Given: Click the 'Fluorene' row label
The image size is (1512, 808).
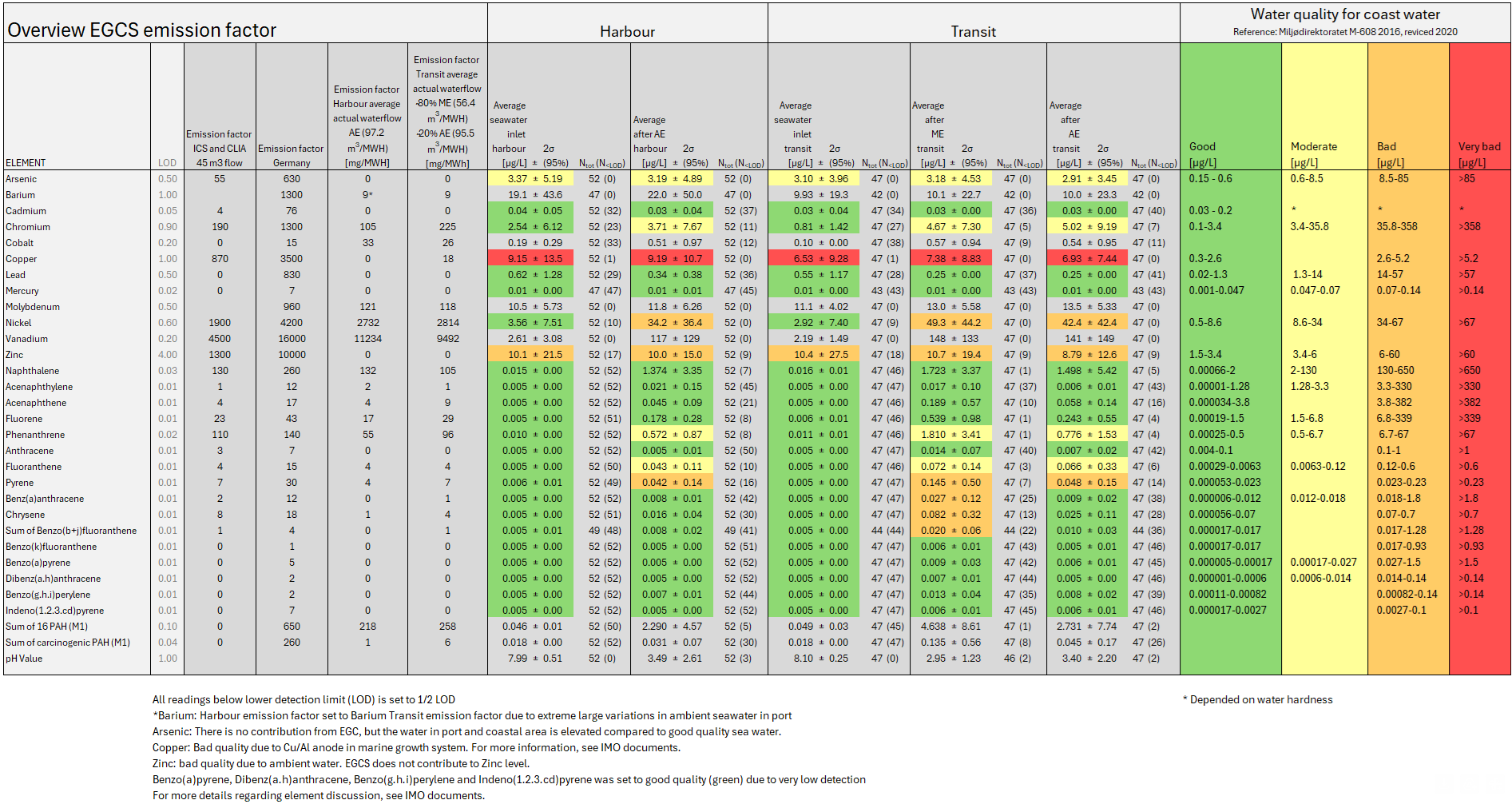Looking at the screenshot, I should 24,419.
